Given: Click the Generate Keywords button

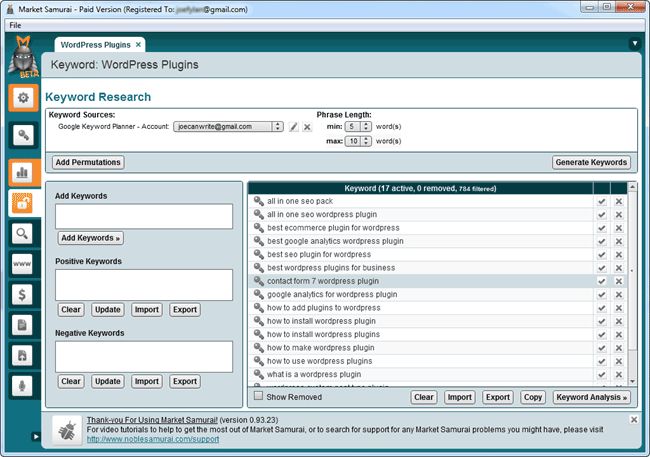Looking at the screenshot, I should [591, 162].
